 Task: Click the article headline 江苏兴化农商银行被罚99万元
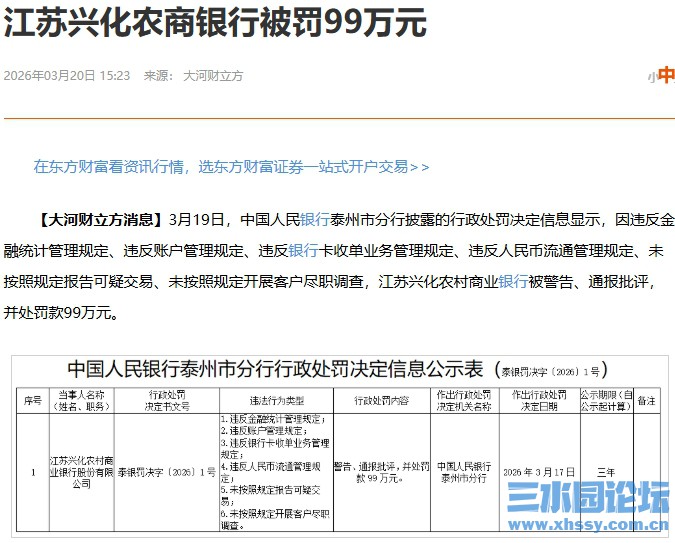pos(215,22)
